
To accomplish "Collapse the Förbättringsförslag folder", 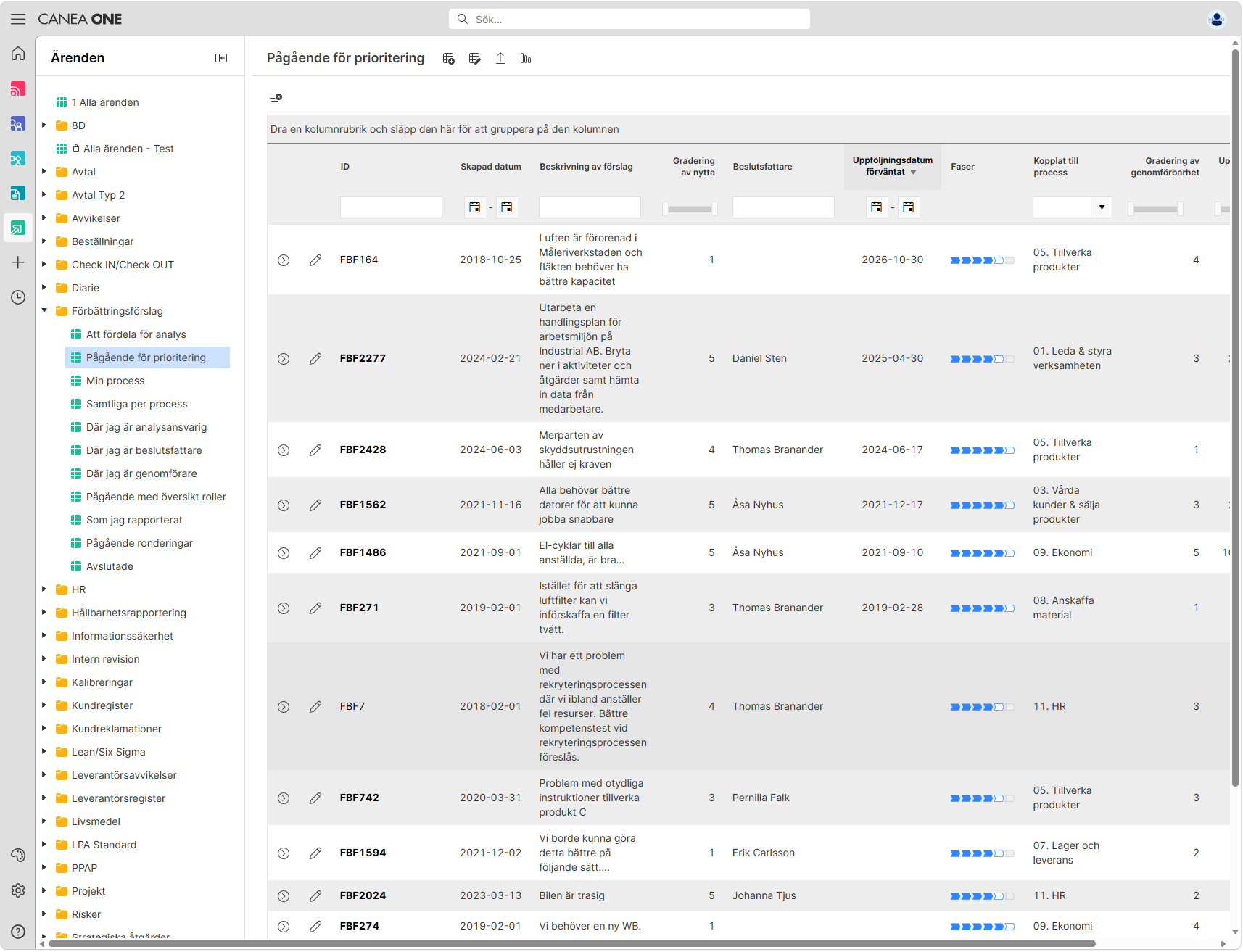I will [x=44, y=311].
